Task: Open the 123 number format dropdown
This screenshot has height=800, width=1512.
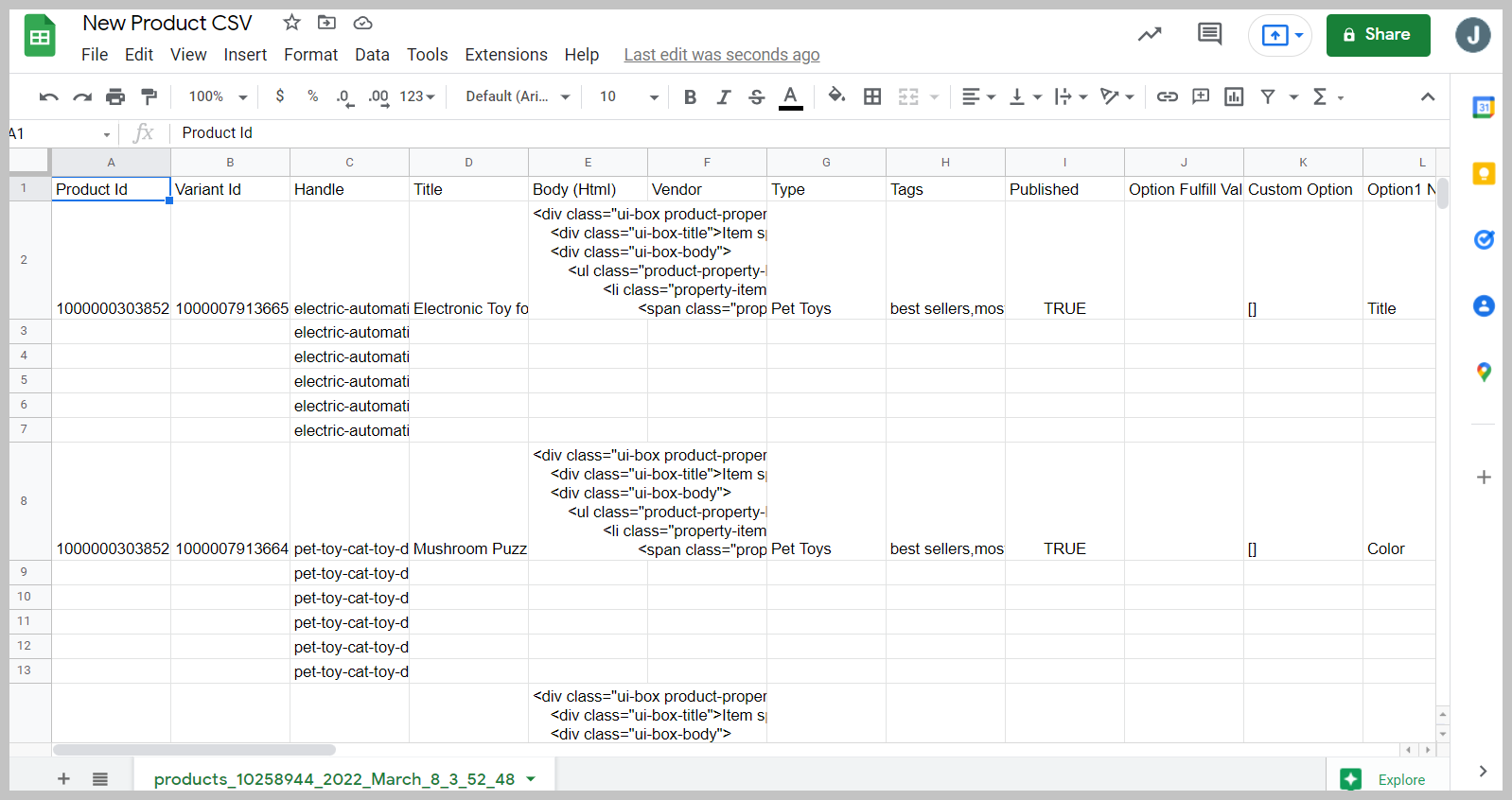Action: pyautogui.click(x=417, y=96)
